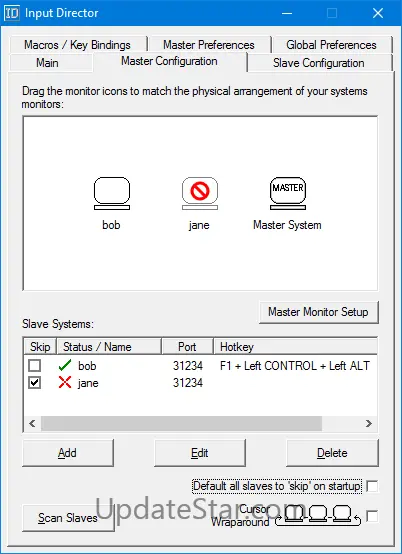The width and height of the screenshot is (402, 554).
Task: Click the Default all slaves to 'skip' label
Action: 277,486
